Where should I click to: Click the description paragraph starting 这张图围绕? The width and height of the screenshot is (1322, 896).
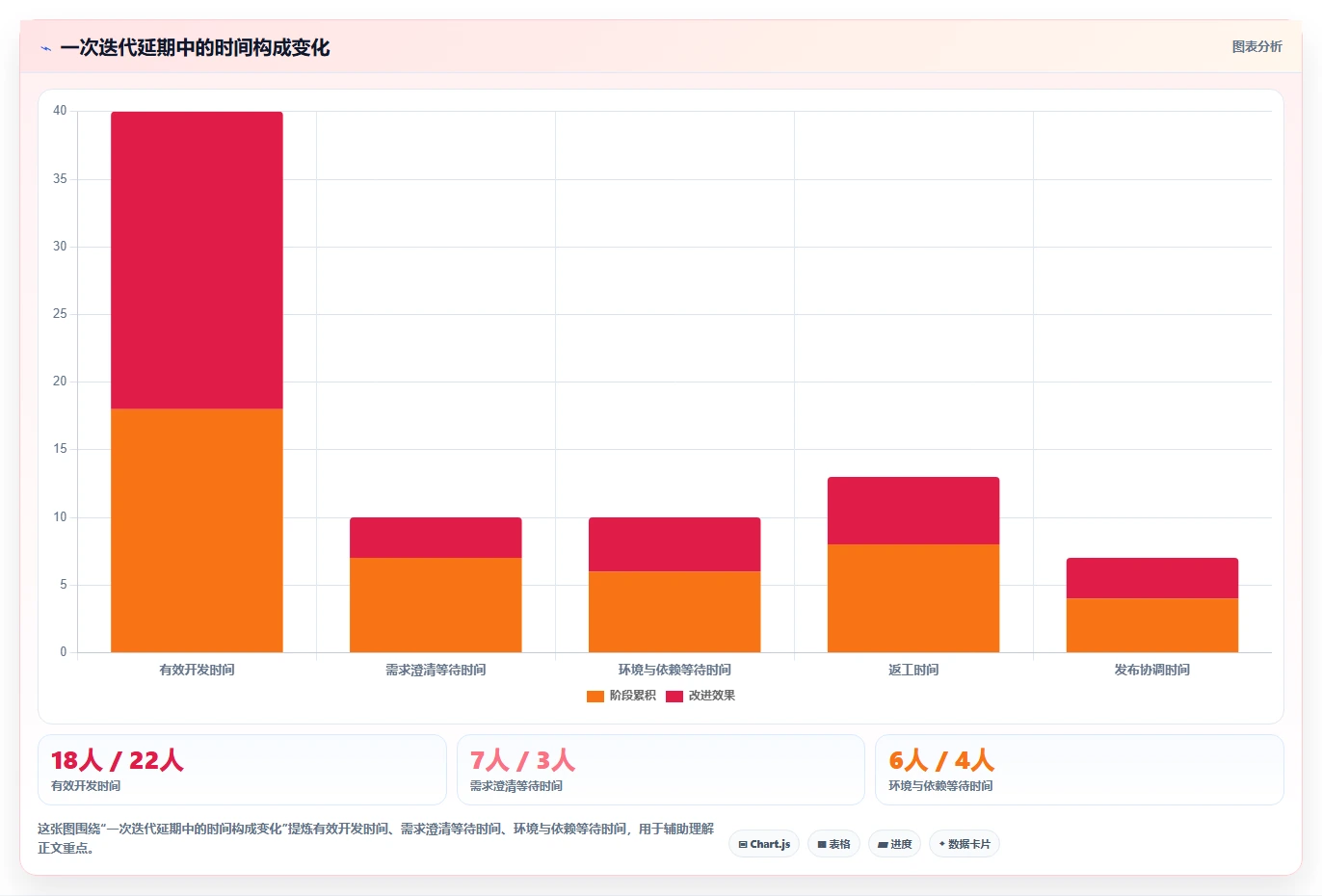coord(376,838)
